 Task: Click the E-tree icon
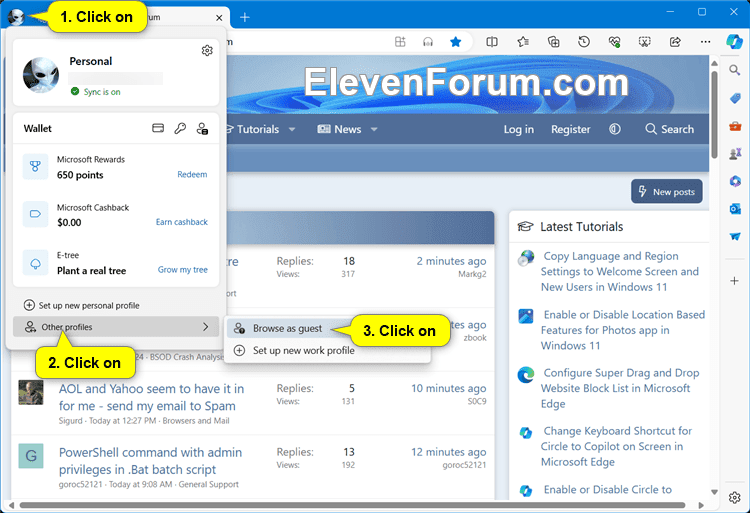point(35,262)
